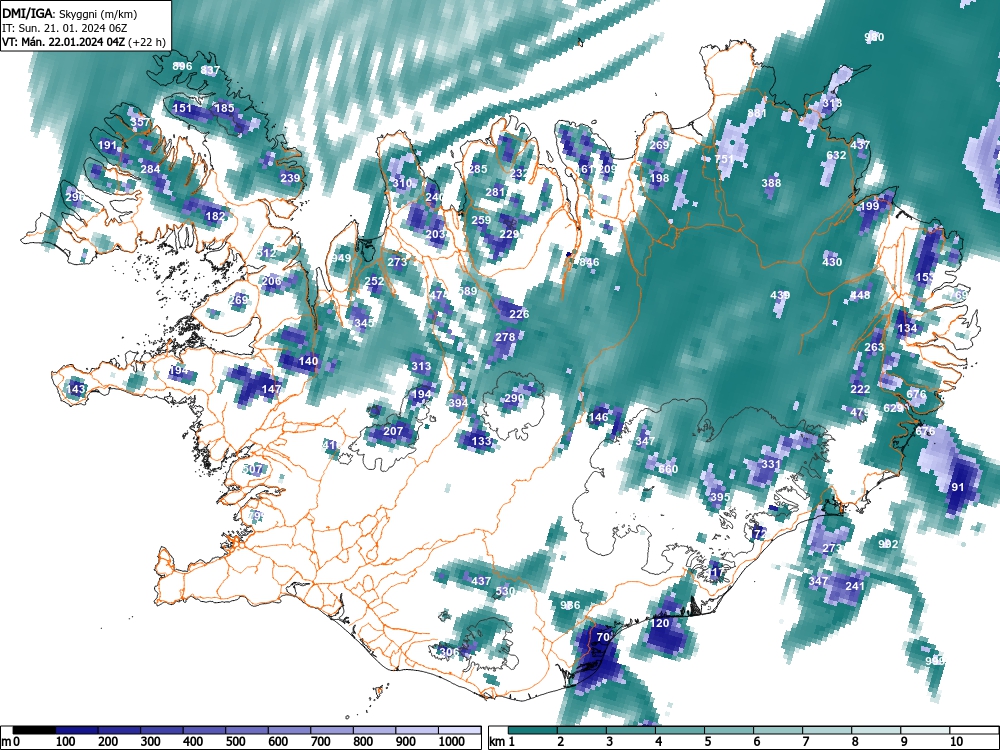Click the visibility value '430'
The width and height of the screenshot is (1000, 750).
click(x=832, y=261)
